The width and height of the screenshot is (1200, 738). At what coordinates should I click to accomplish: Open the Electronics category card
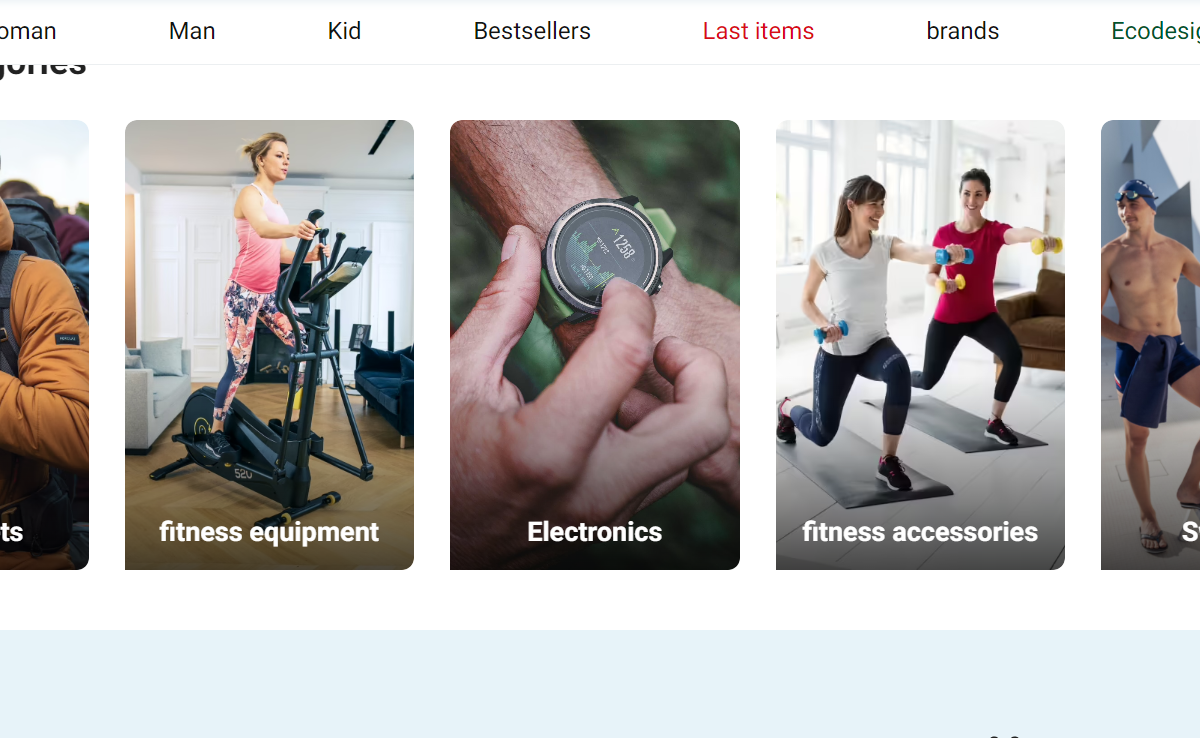tap(595, 345)
